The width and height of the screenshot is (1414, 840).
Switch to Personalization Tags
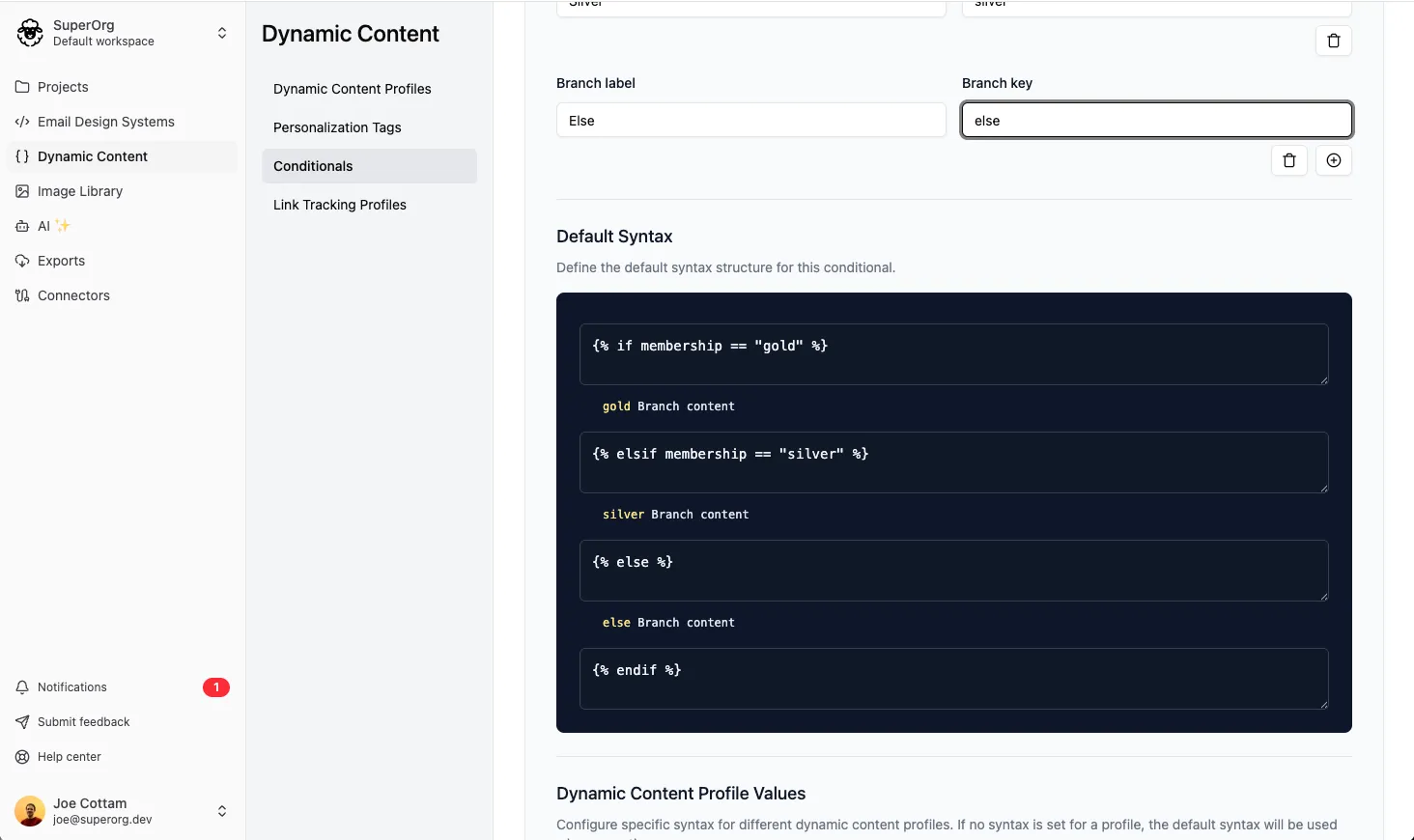point(336,126)
